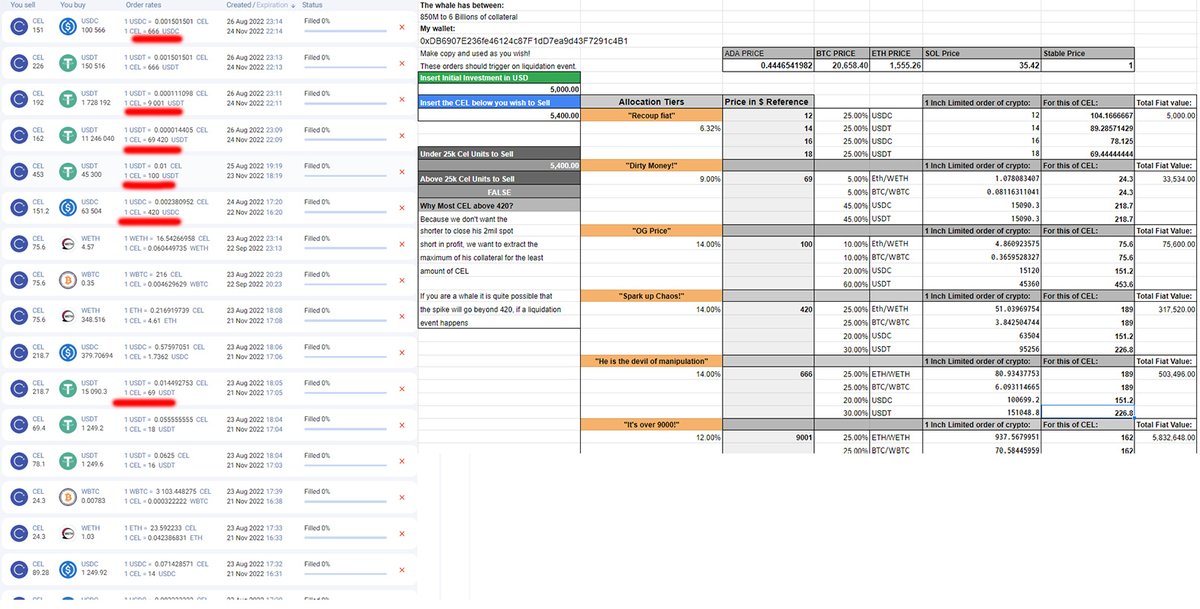Click the CEL icon of the 151 CEL order
1200x609 pixels.
18,26
